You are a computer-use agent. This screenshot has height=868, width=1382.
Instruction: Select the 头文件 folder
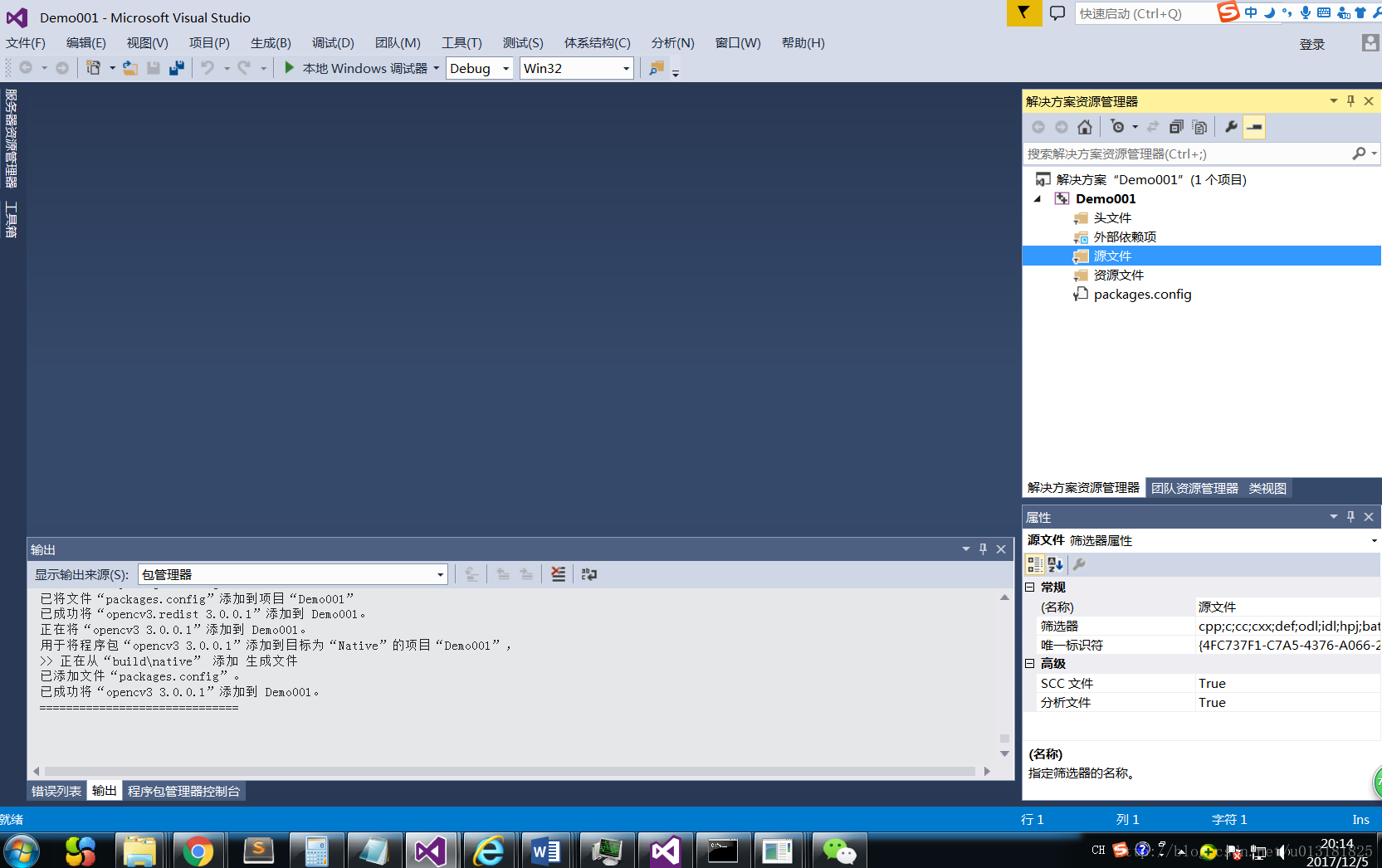pyautogui.click(x=1111, y=217)
